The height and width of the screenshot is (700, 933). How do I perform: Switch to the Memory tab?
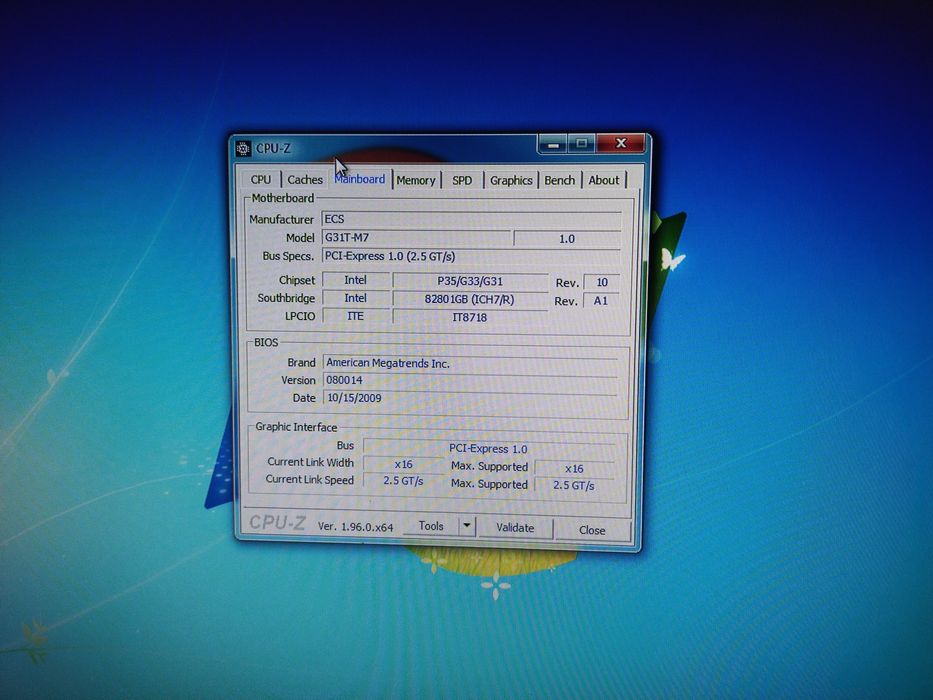coord(416,180)
